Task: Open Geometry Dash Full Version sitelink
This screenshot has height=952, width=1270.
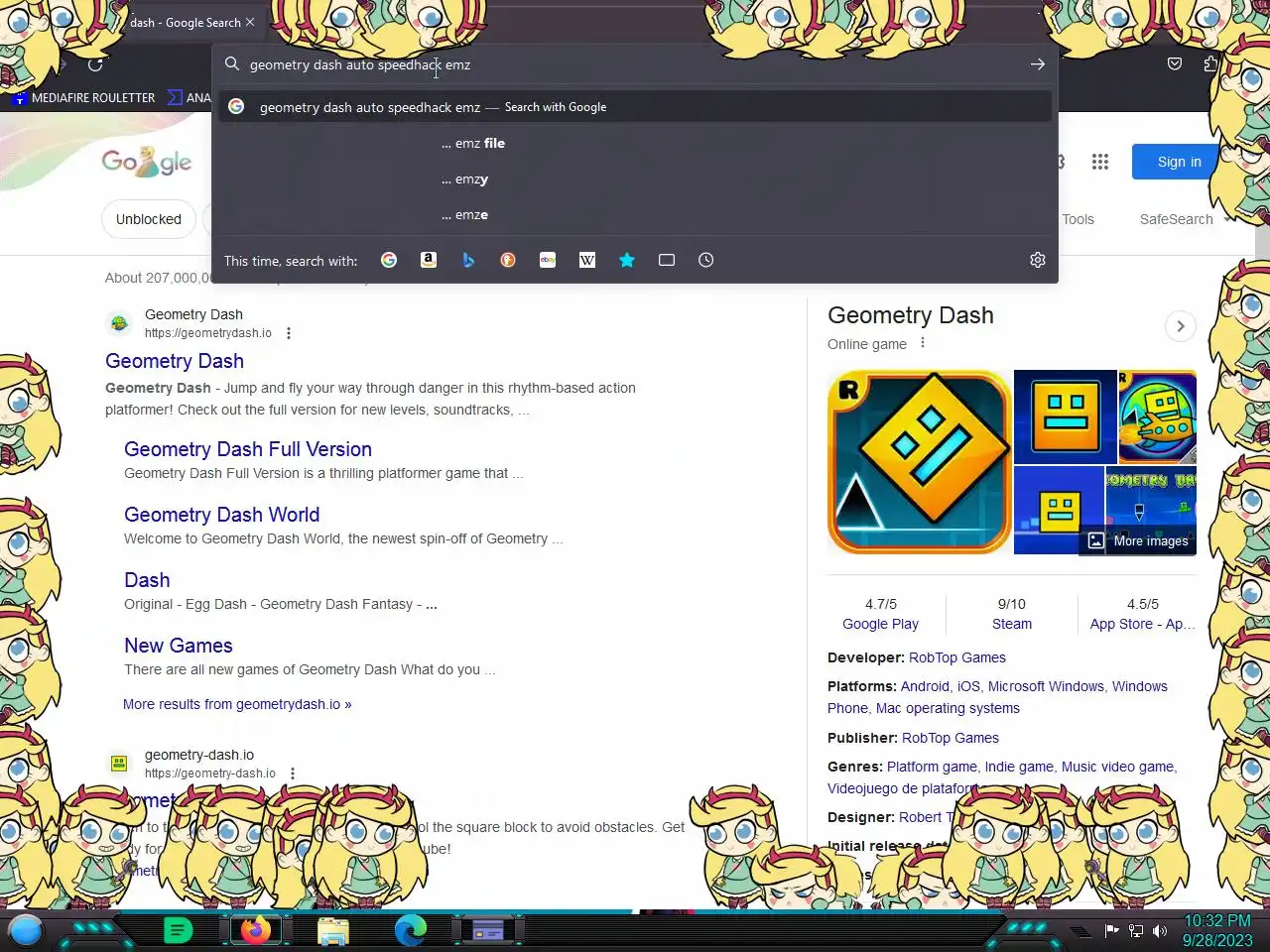Action: 248,449
